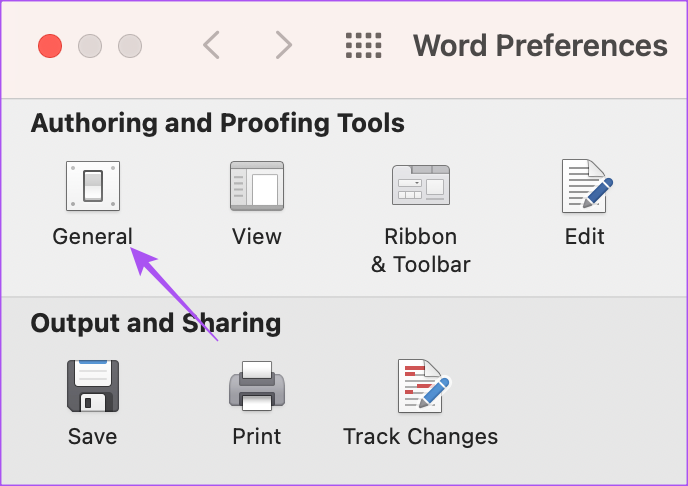The width and height of the screenshot is (688, 486).
Task: Open the General preferences icon
Action: click(93, 186)
